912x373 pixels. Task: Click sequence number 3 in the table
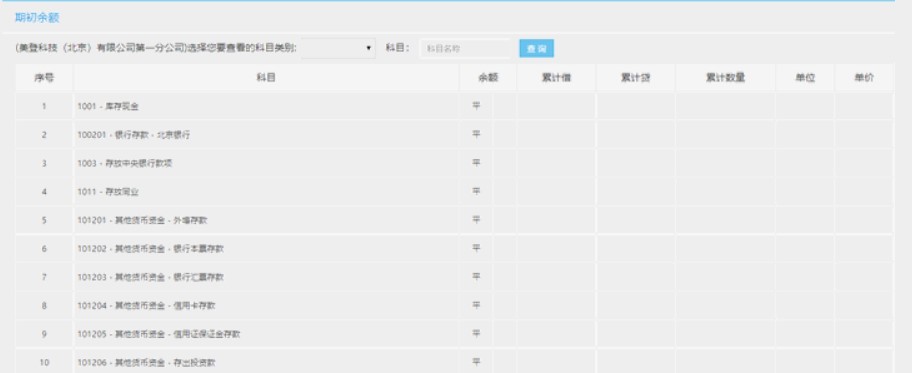click(44, 164)
